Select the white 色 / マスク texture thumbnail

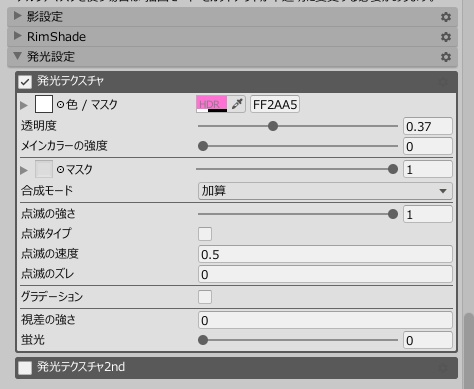click(44, 104)
